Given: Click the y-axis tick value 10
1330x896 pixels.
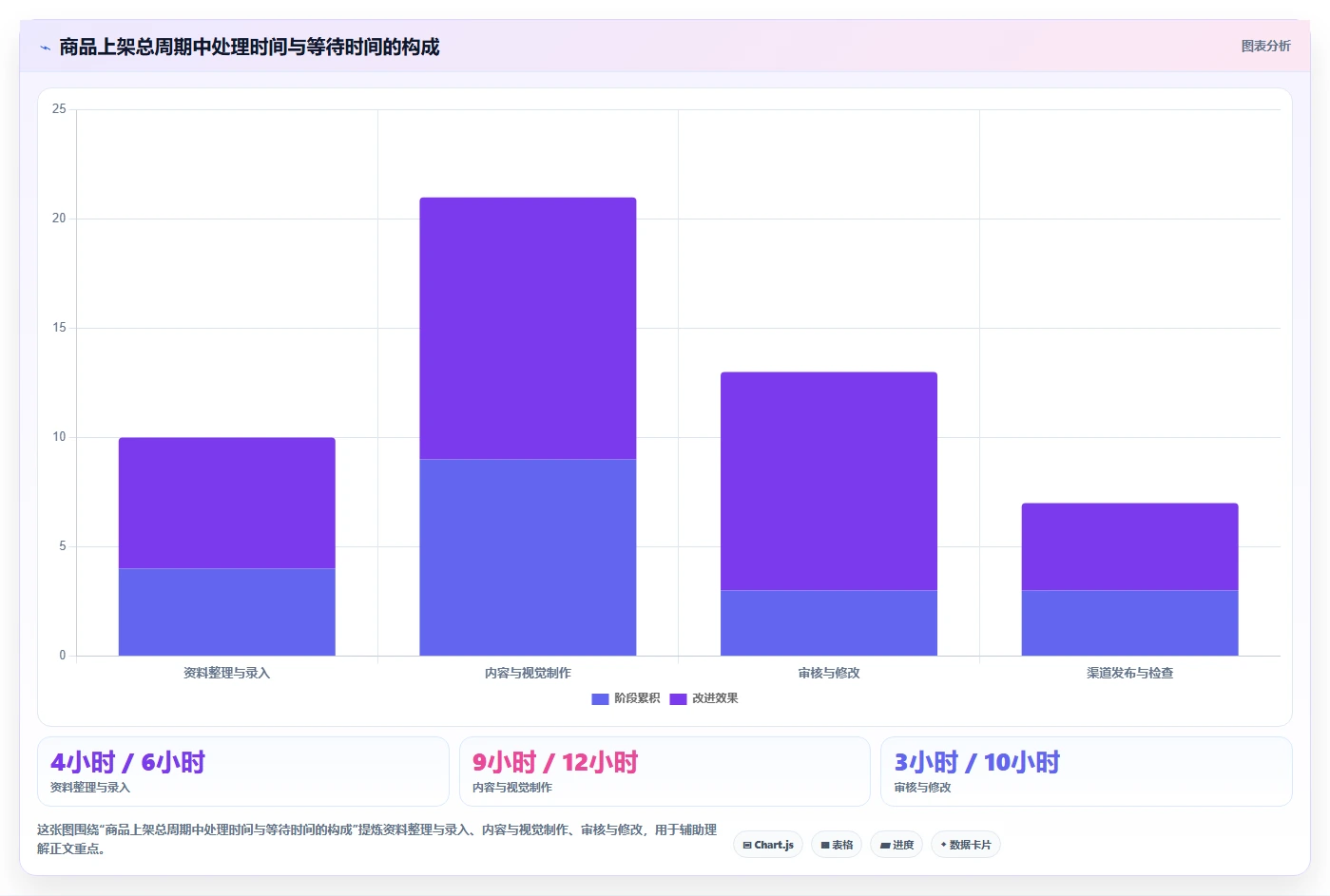Looking at the screenshot, I should [59, 437].
